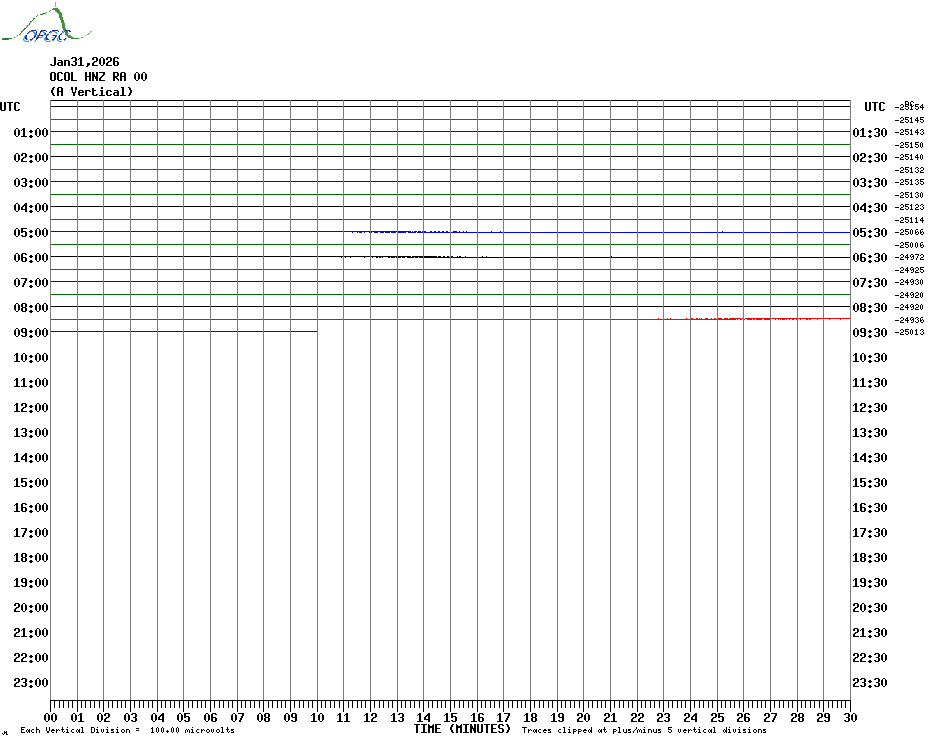Select the 05:00 row label on left
The image size is (930, 744).
point(31,233)
